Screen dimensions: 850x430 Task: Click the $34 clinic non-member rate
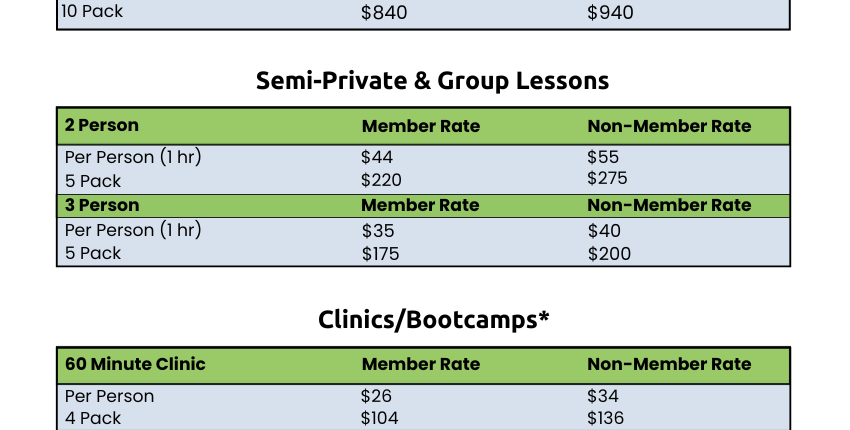click(603, 396)
